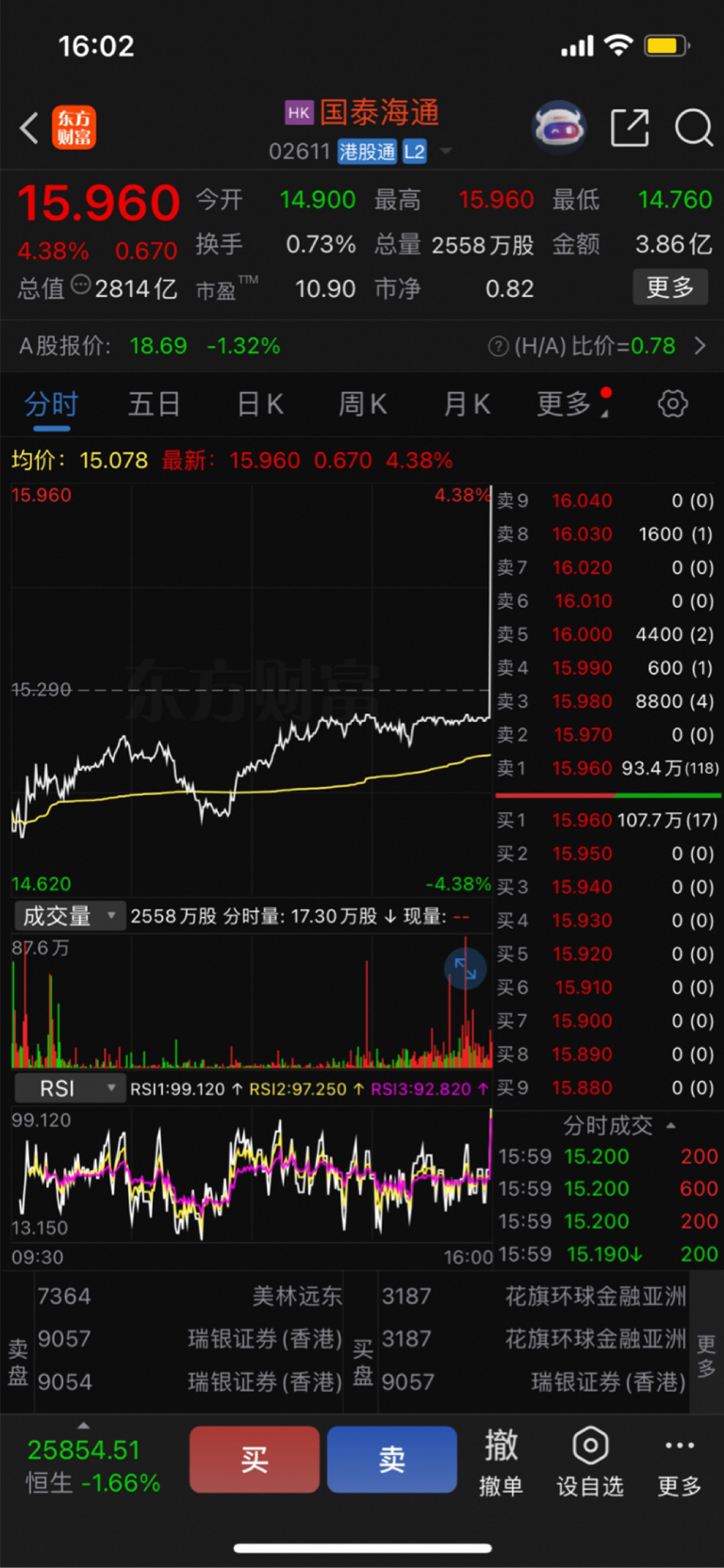Tap the A股报价 18.69 row
The image size is (724, 1568).
(150, 346)
